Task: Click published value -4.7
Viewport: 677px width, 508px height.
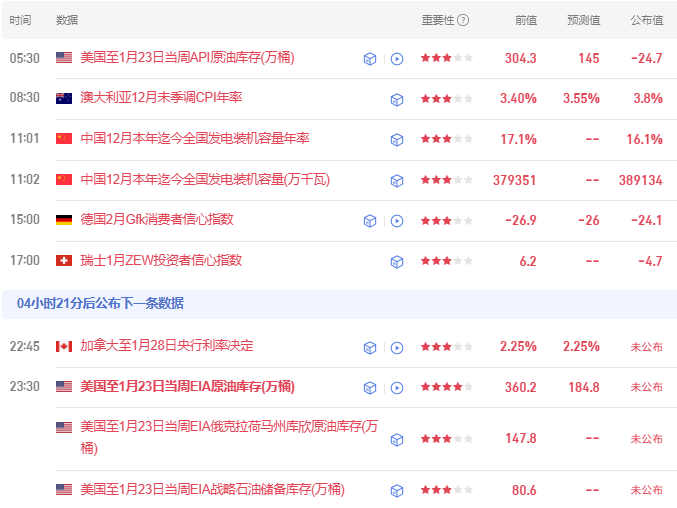Action: (650, 261)
